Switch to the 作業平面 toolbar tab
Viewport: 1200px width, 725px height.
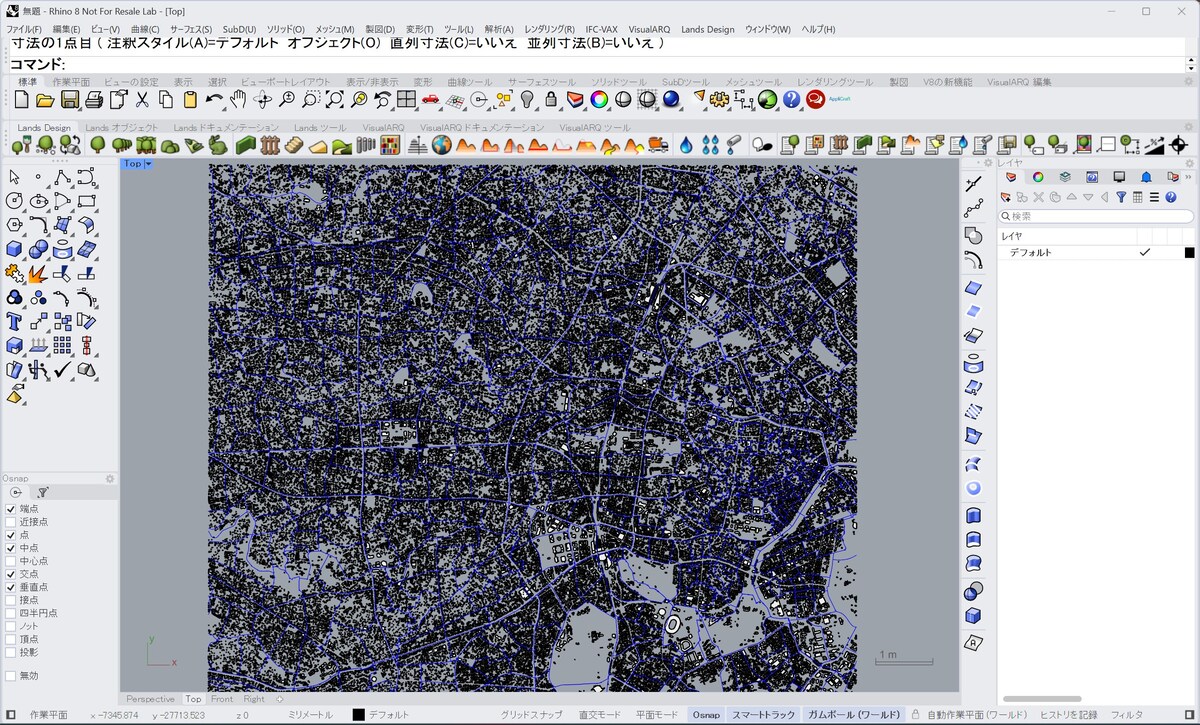point(71,82)
